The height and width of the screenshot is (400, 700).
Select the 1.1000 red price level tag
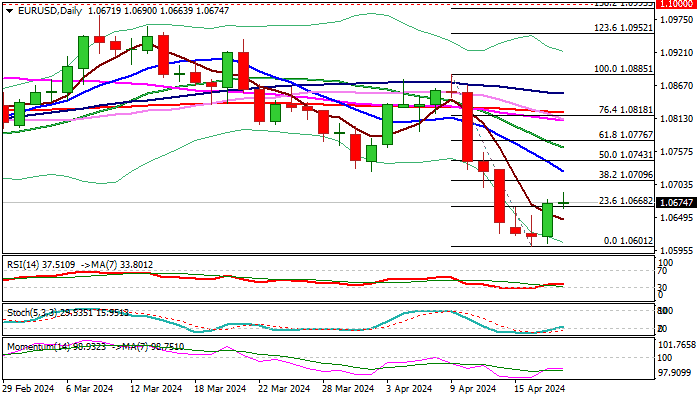676,4
